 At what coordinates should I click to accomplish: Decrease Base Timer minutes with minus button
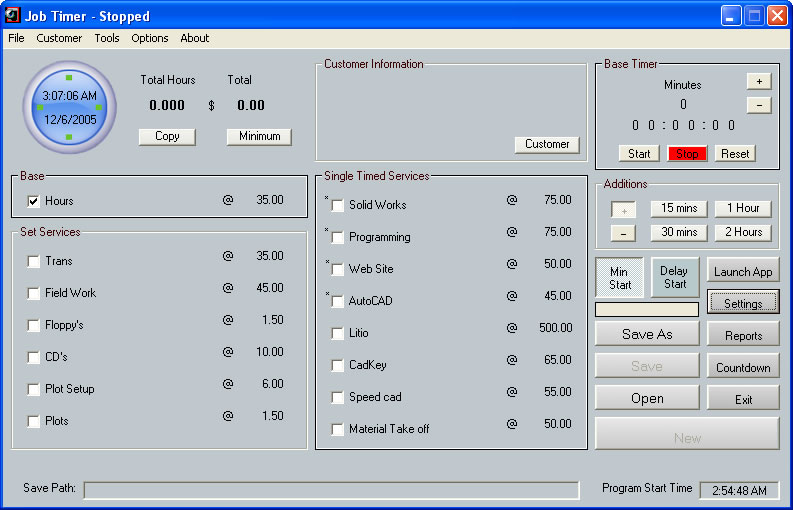759,105
